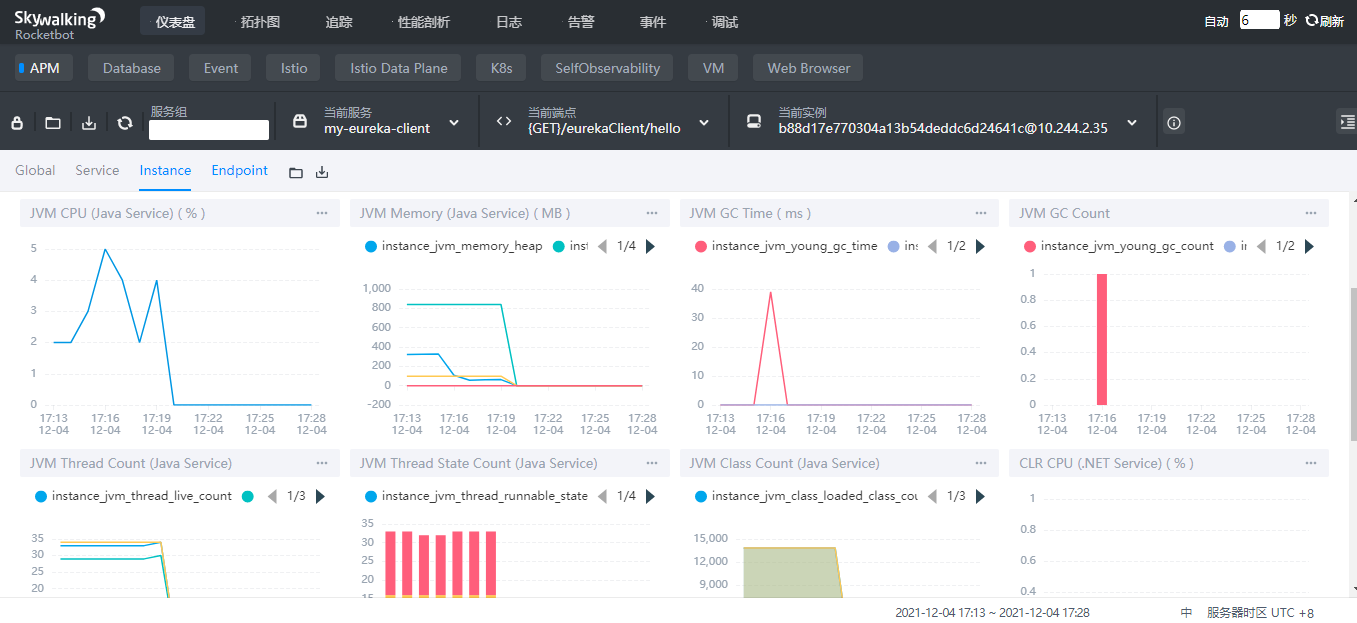Click the download icon after the Endpoint tab
The height and width of the screenshot is (623, 1357).
tap(322, 173)
